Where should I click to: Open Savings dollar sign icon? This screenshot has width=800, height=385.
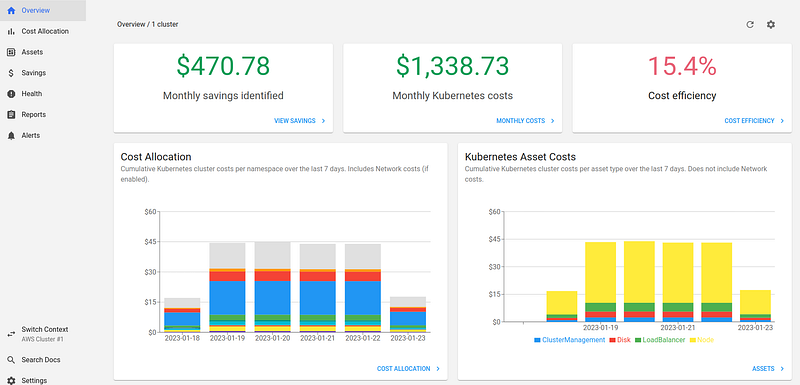(x=11, y=73)
